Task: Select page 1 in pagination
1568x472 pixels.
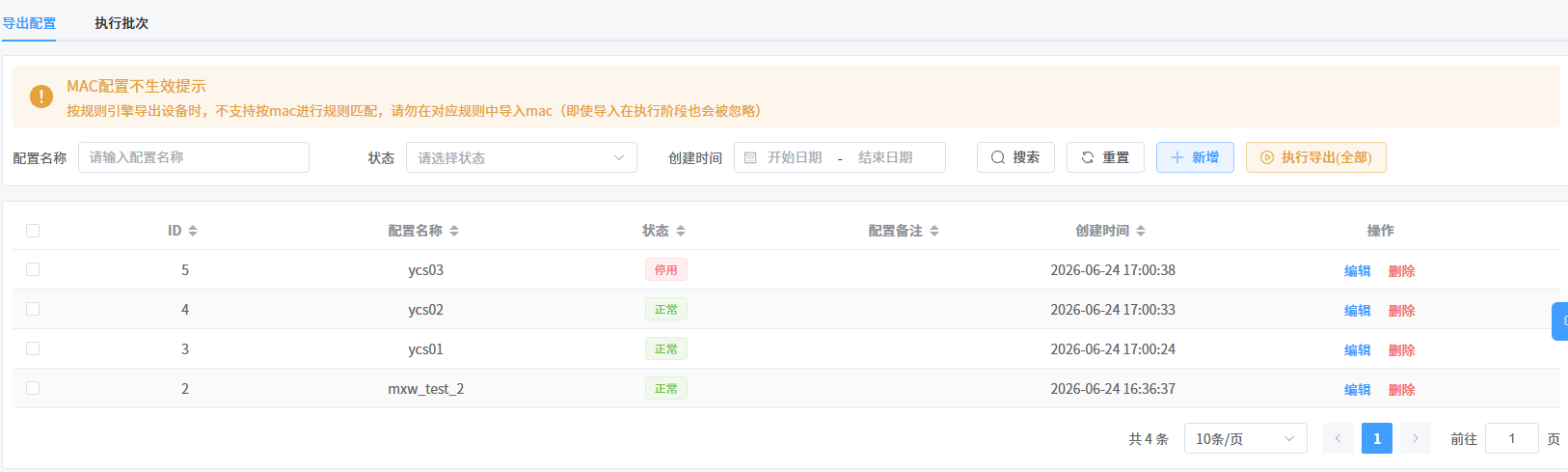Action: point(1377,438)
